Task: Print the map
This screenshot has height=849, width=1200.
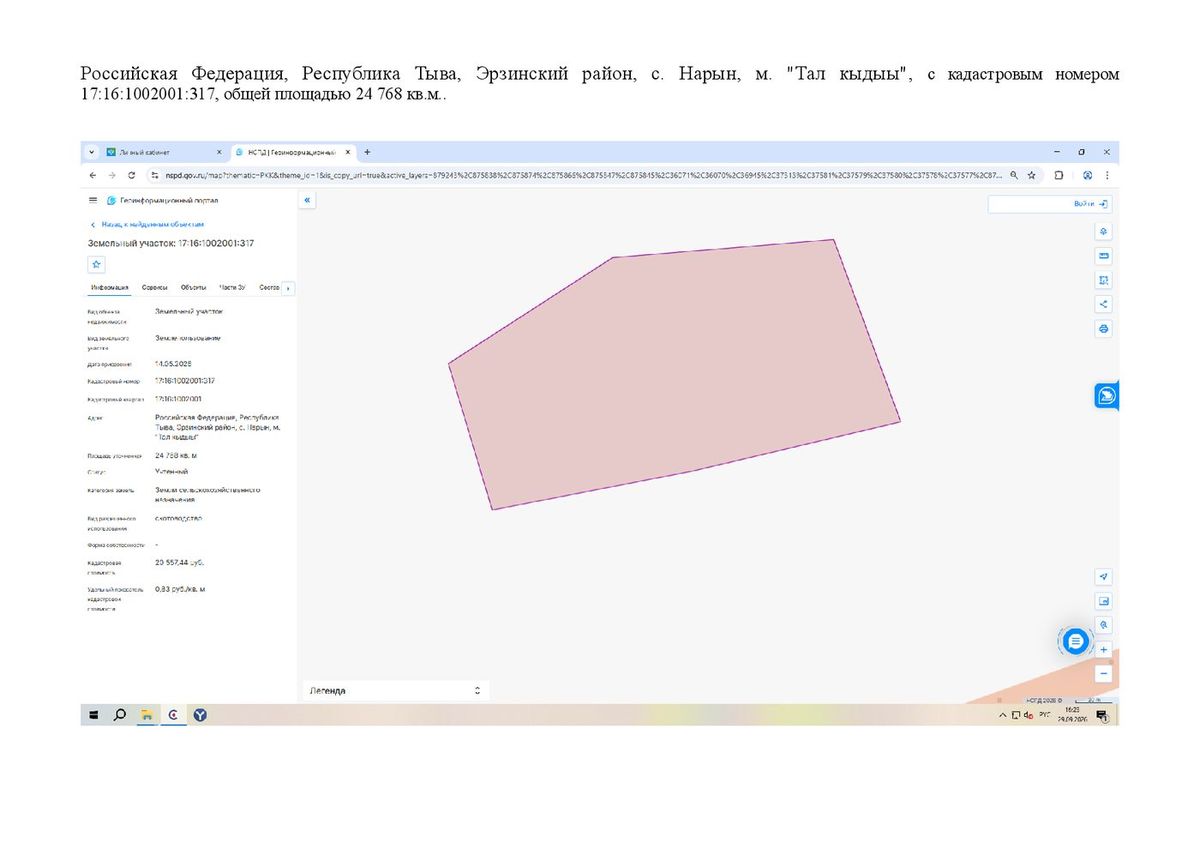Action: [1103, 328]
